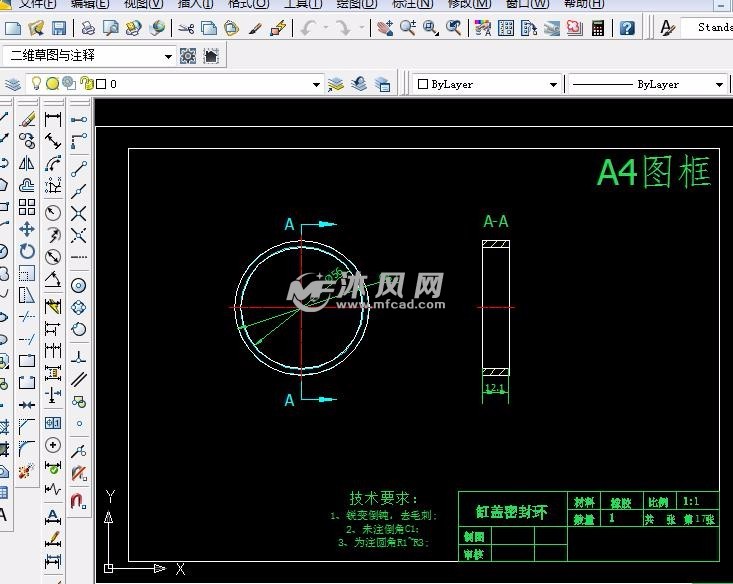The height and width of the screenshot is (584, 733).
Task: Click the Array tool icon
Action: point(27,207)
